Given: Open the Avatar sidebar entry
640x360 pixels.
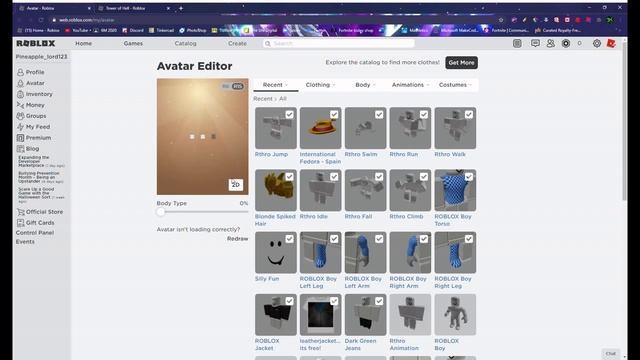Looking at the screenshot, I should 31,83.
